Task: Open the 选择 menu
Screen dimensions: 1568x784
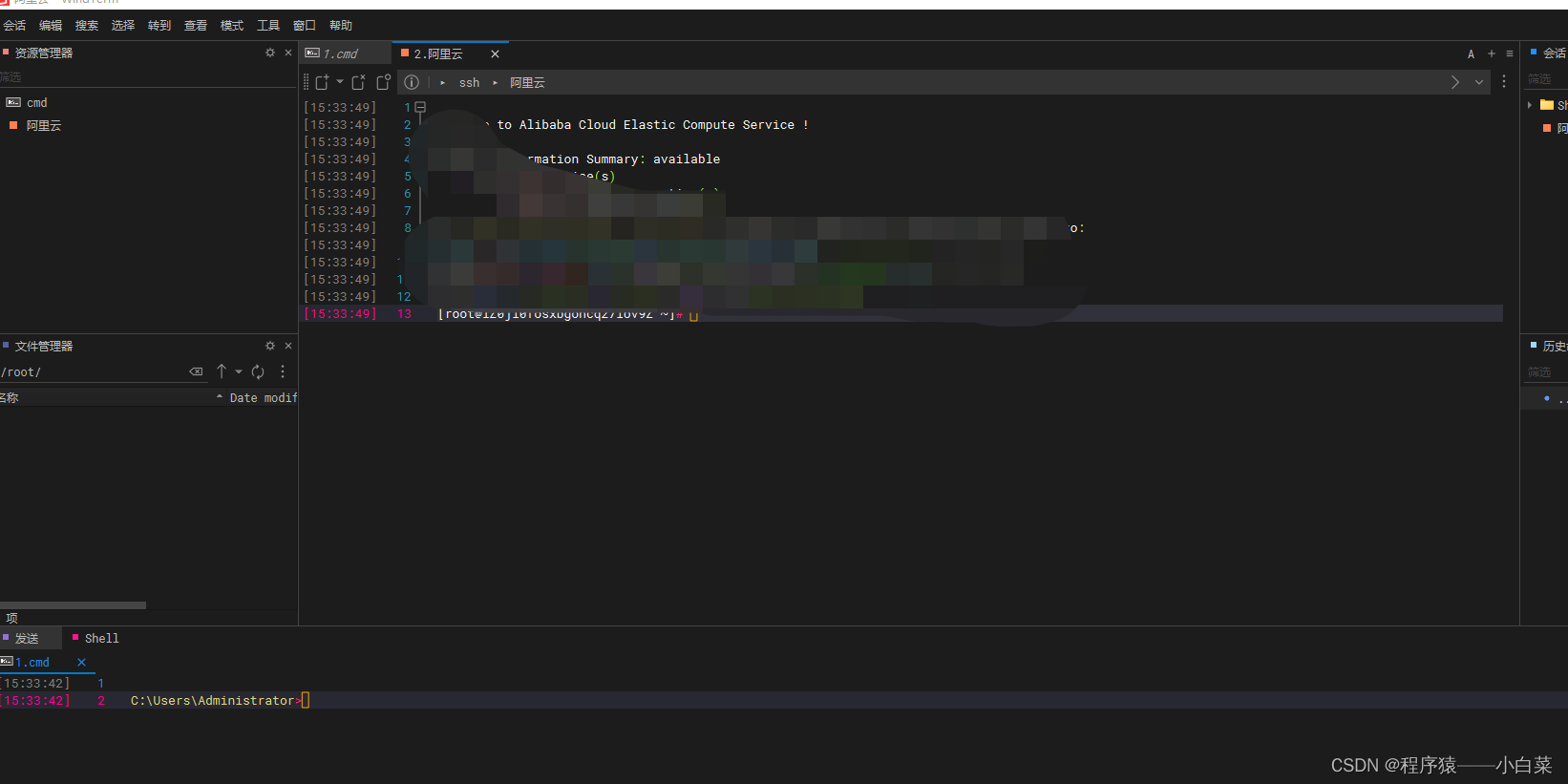Action: [123, 26]
